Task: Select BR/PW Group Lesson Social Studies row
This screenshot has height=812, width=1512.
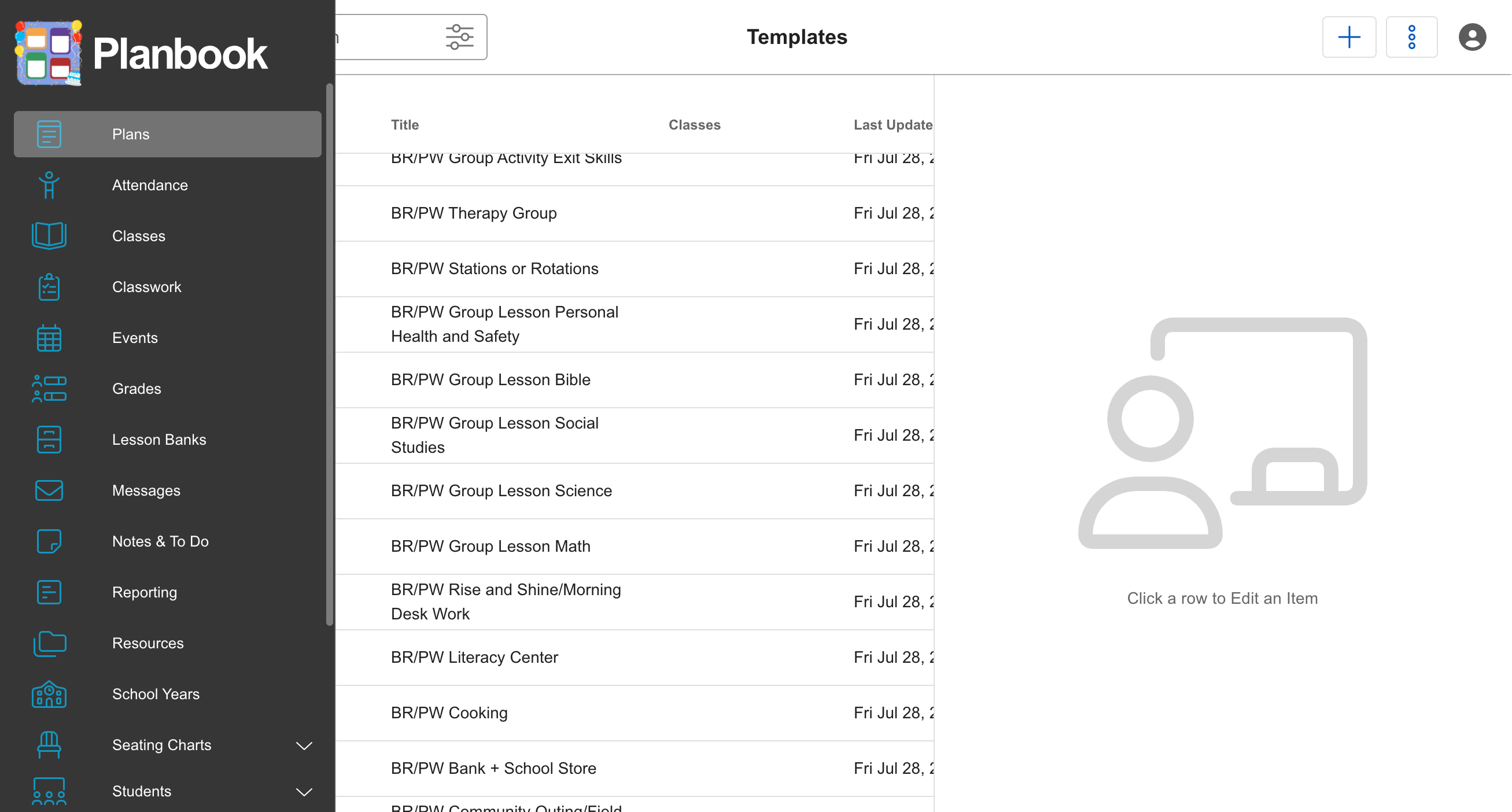Action: click(635, 435)
